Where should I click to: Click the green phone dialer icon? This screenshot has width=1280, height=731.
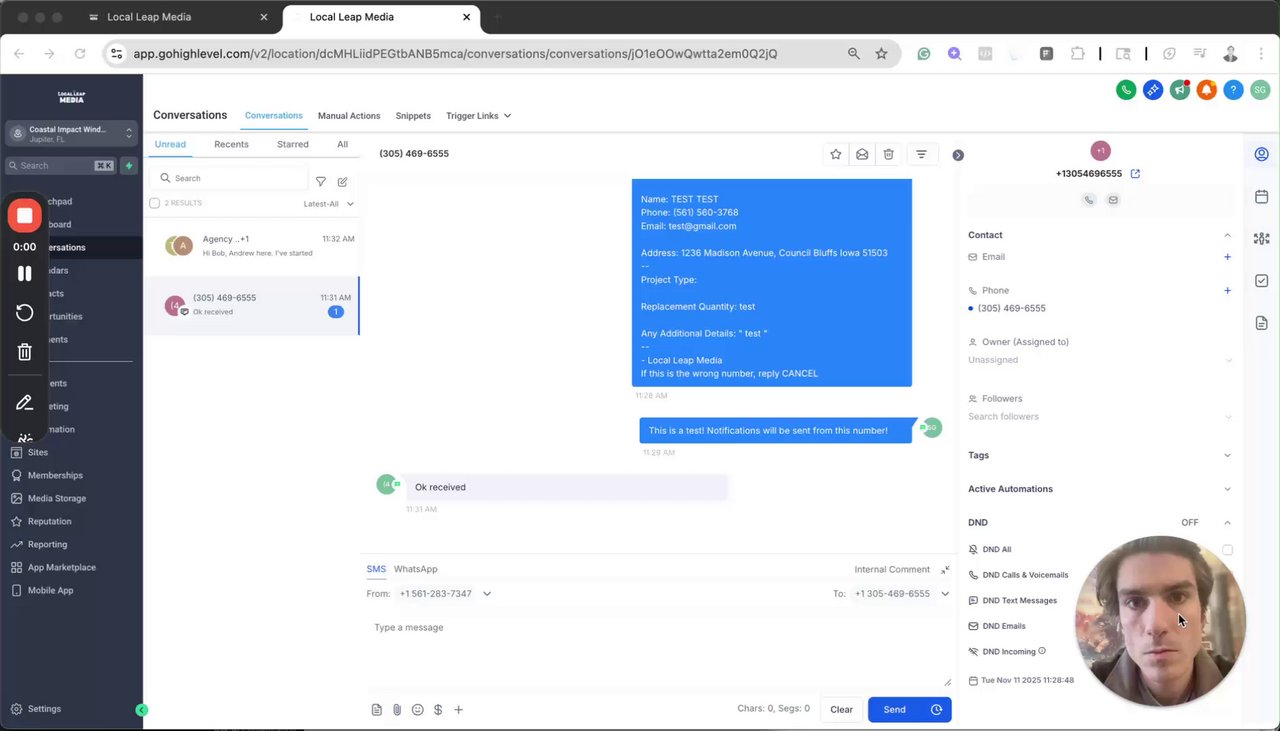click(x=1126, y=90)
